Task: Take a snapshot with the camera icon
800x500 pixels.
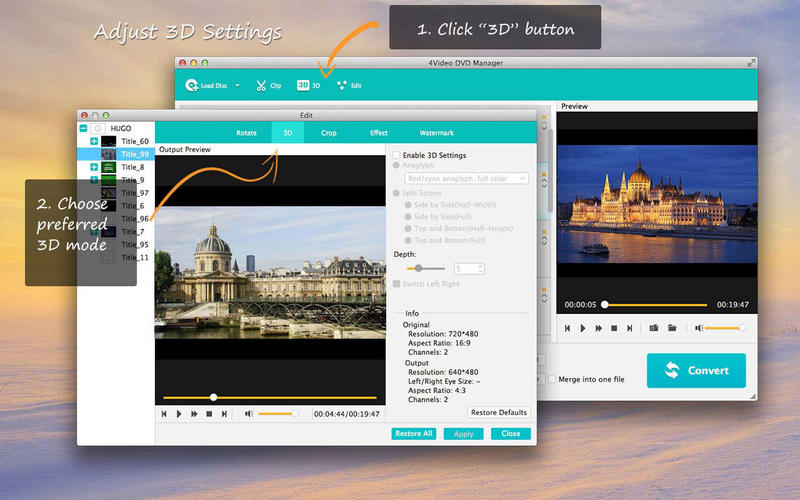Action: pos(653,327)
